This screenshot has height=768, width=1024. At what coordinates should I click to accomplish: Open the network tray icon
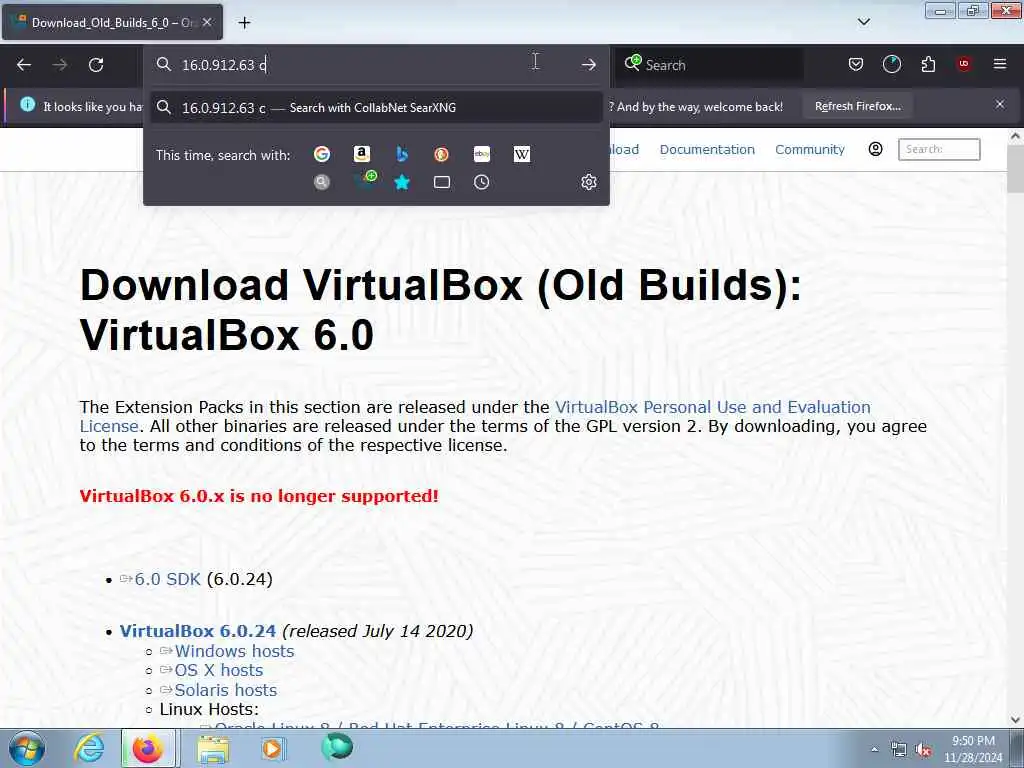pyautogui.click(x=899, y=750)
